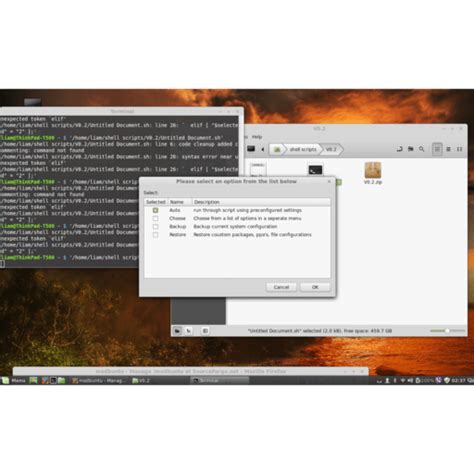Image resolution: width=474 pixels, height=474 pixels.
Task: Open the user applet in system tray
Action: [387, 380]
